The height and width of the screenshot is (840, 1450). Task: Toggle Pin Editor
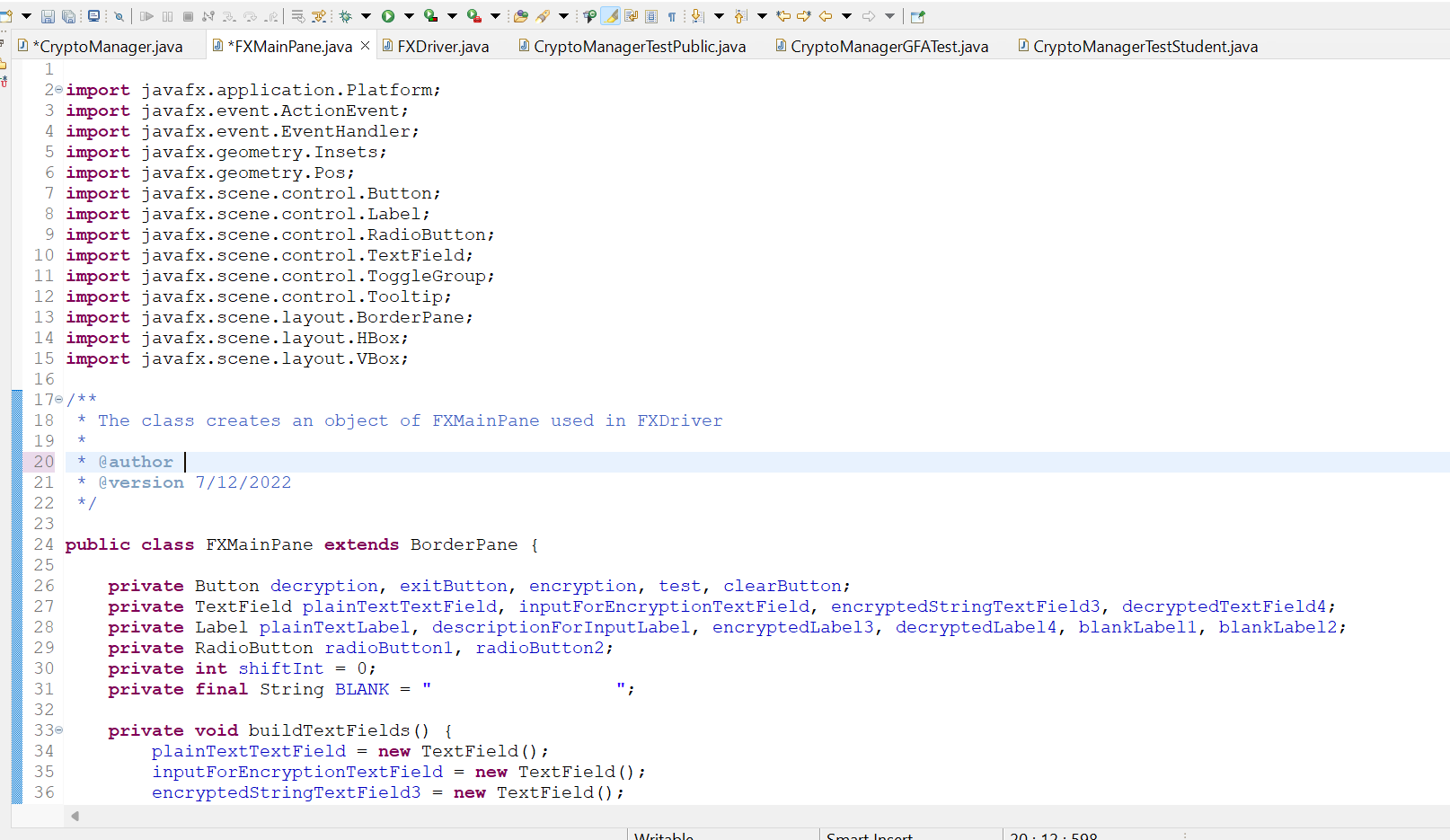click(918, 16)
